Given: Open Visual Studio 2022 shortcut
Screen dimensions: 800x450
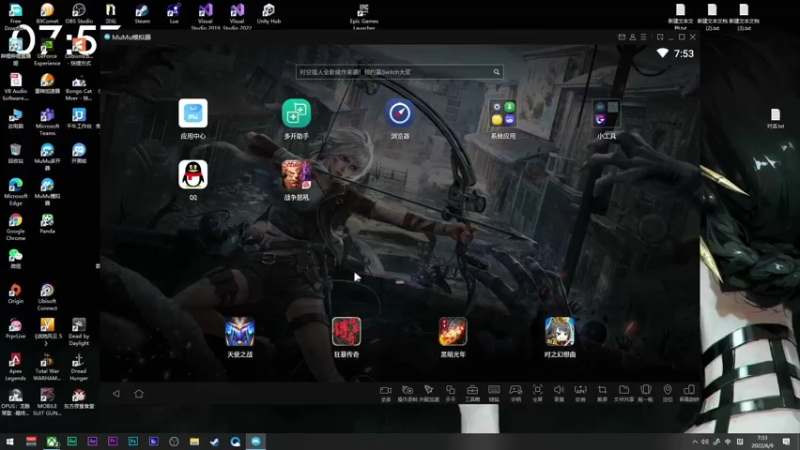Looking at the screenshot, I should (x=237, y=16).
